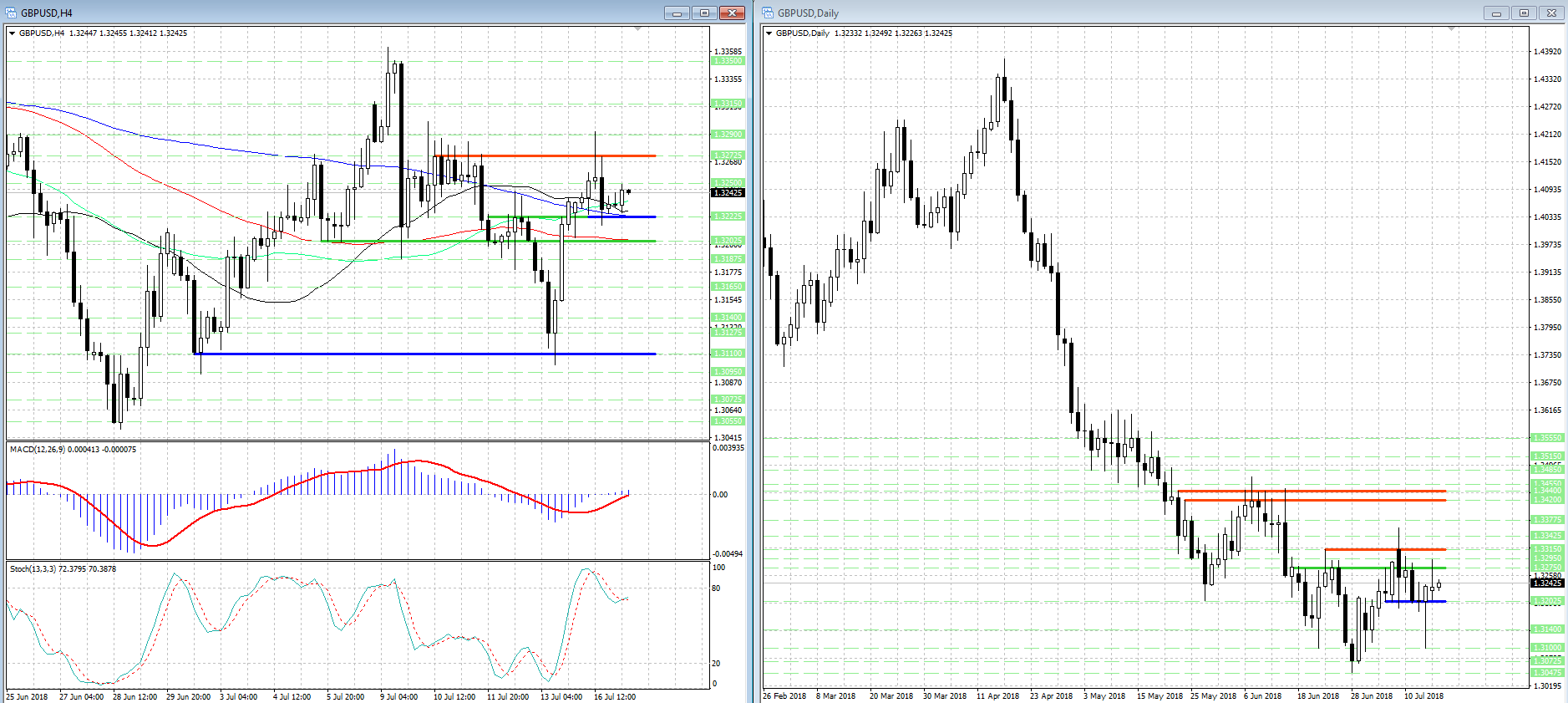Click the '26 Feb 2018' date label on Daily chart

click(x=784, y=695)
